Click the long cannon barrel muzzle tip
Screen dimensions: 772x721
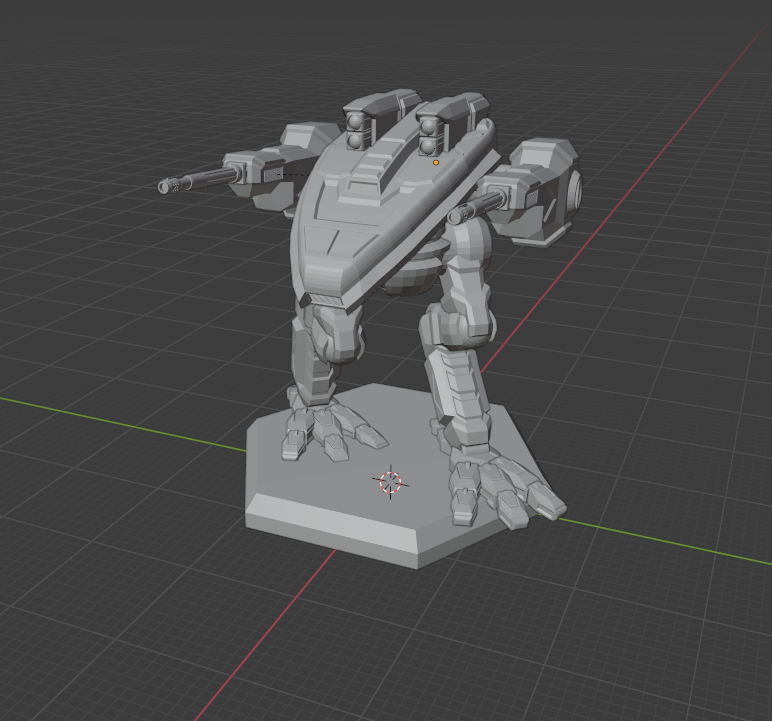164,186
